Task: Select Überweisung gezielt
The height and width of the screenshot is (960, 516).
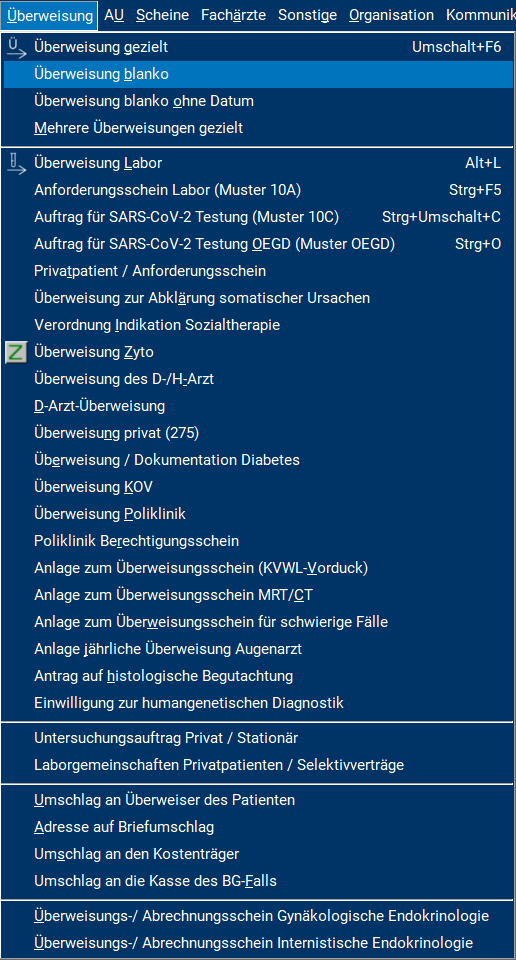Action: [258, 48]
